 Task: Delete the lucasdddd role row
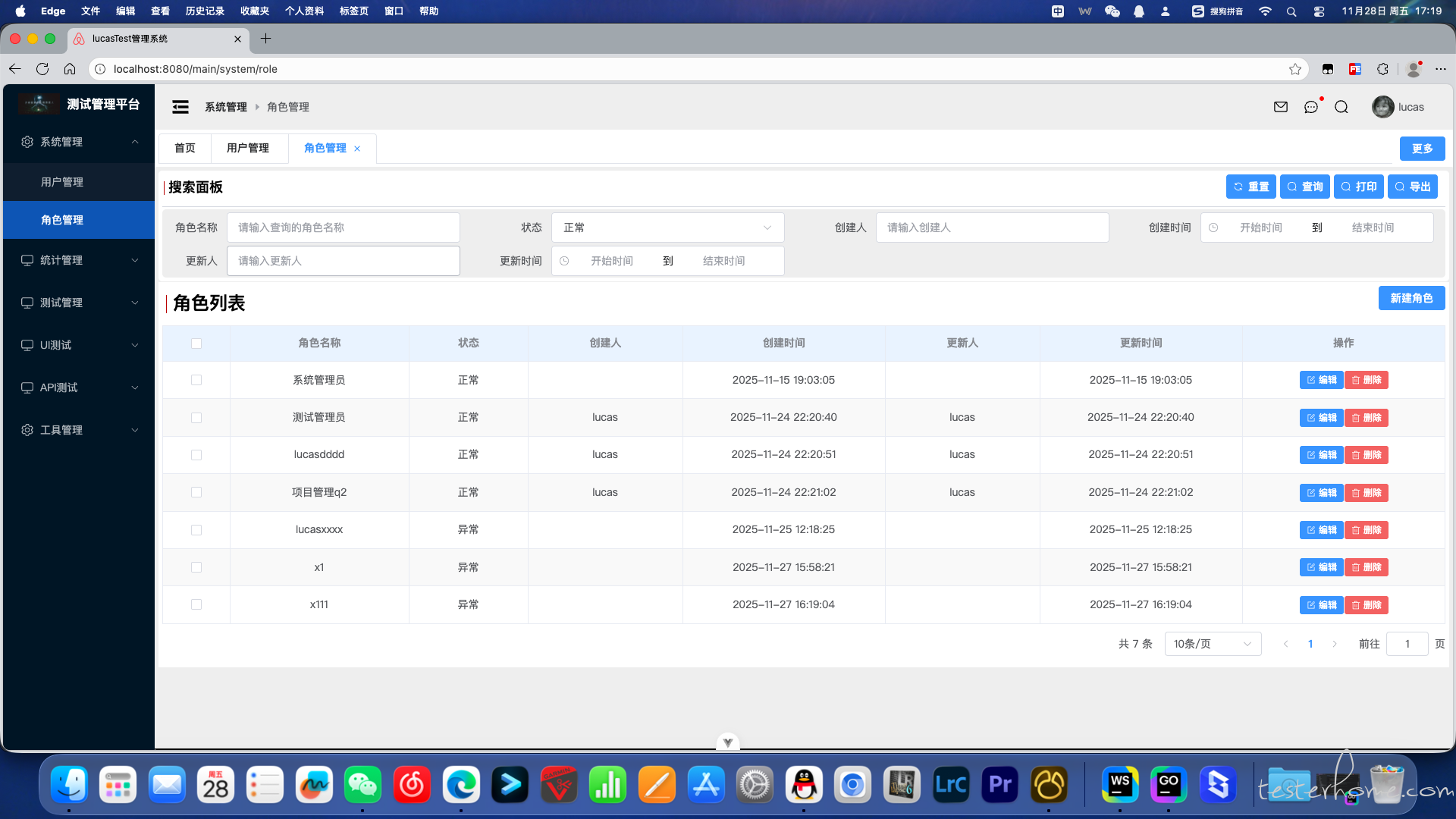pos(1367,455)
